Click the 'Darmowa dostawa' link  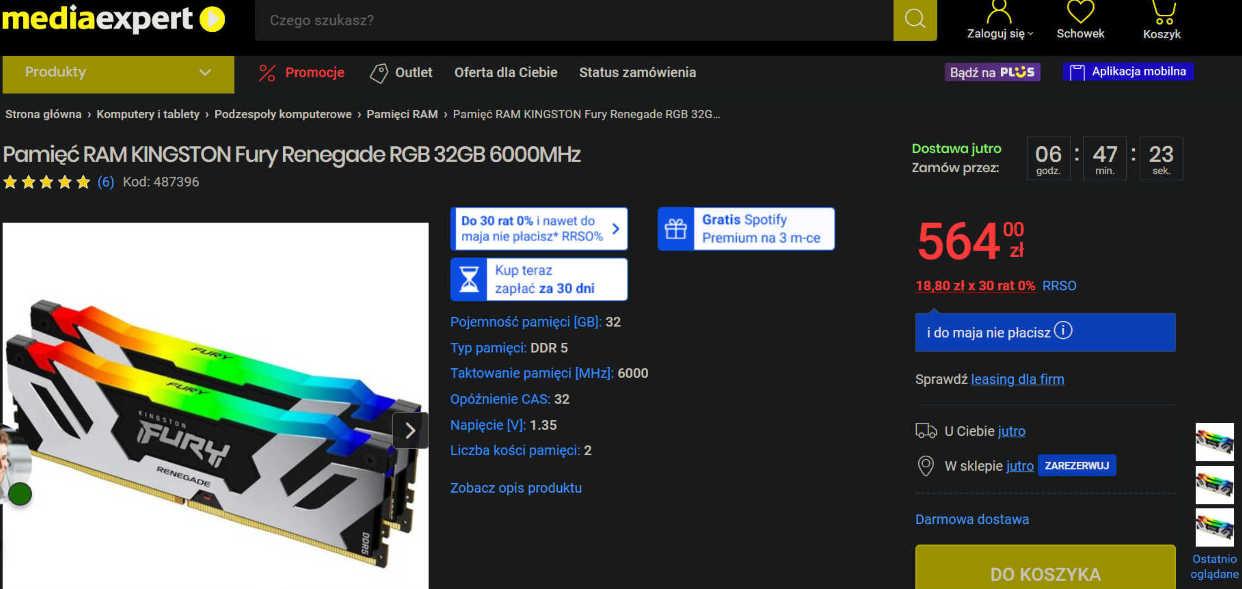pos(972,519)
